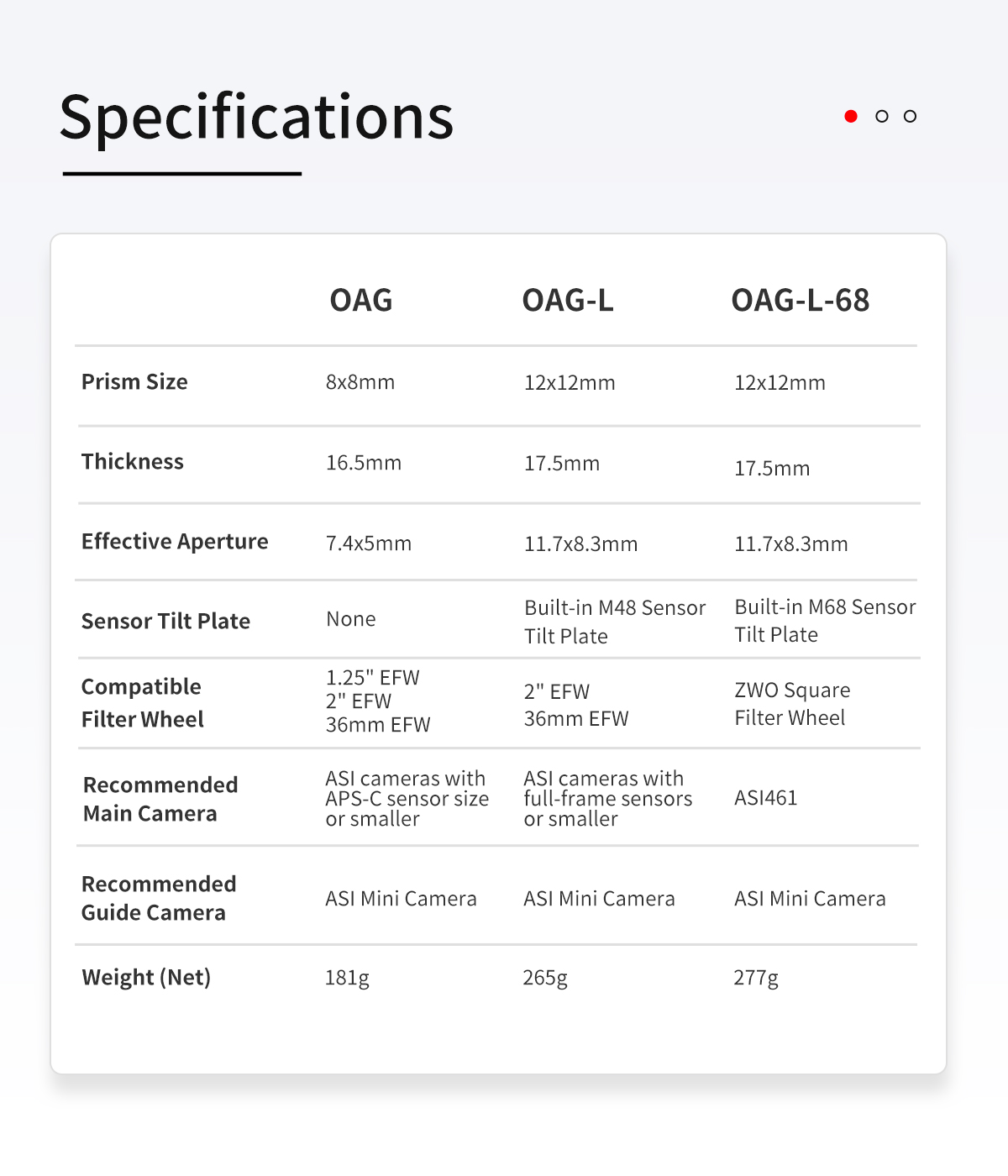1008x1176 pixels.
Task: Click the Prism Size row label
Action: click(134, 382)
